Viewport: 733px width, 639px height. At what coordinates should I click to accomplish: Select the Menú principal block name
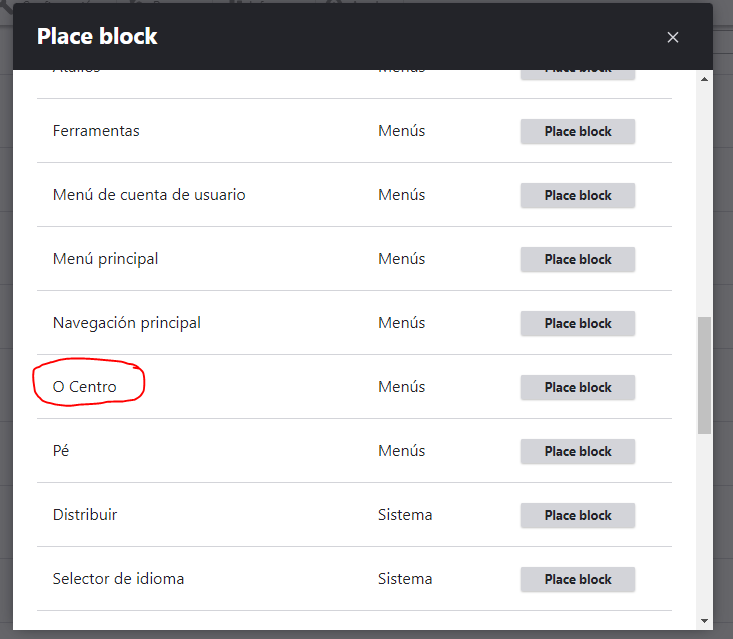tap(105, 259)
